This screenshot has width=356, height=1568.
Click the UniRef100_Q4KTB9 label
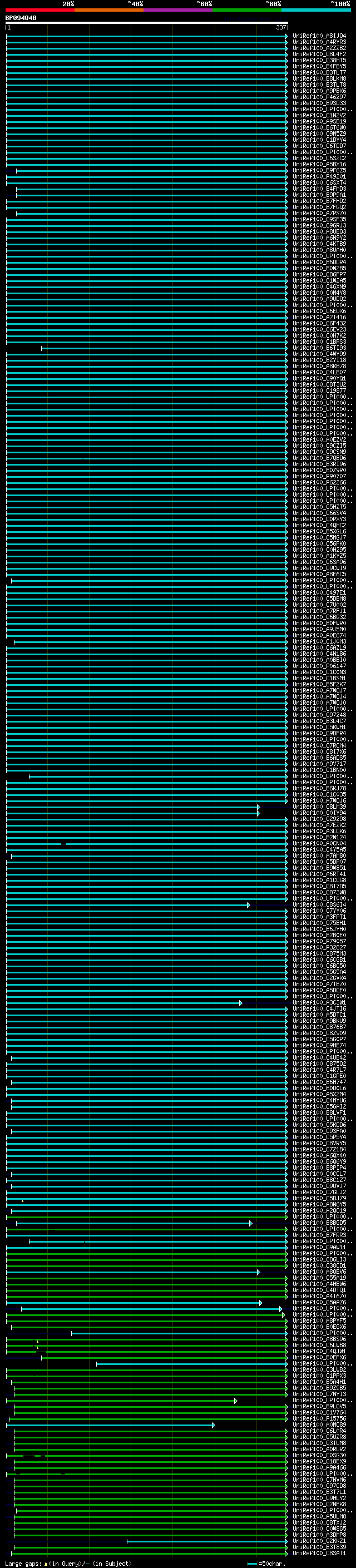coord(319,244)
